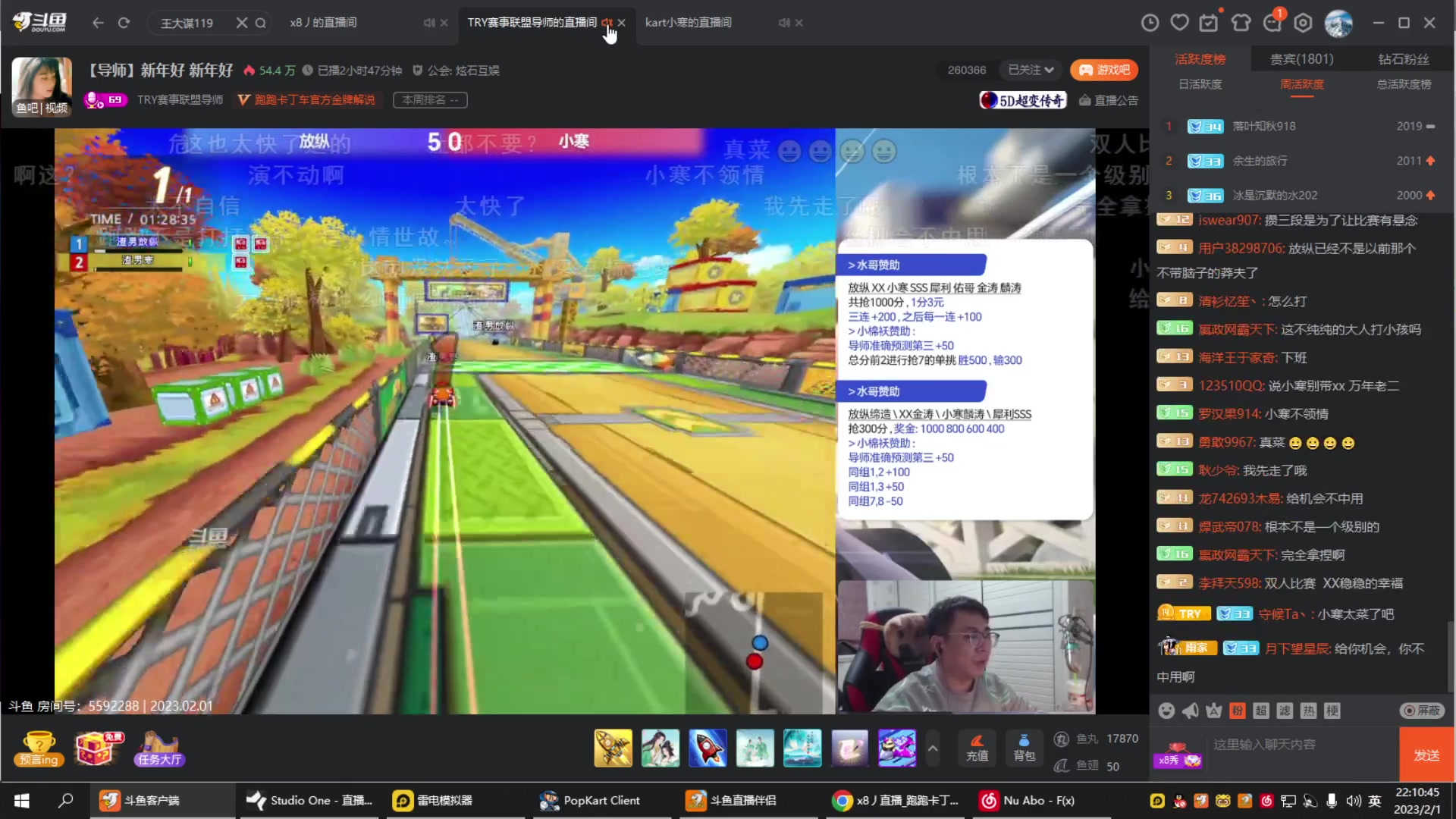
Task: Open the 跑跑卡丁车官方金牌解说 tag link
Action: 306,100
